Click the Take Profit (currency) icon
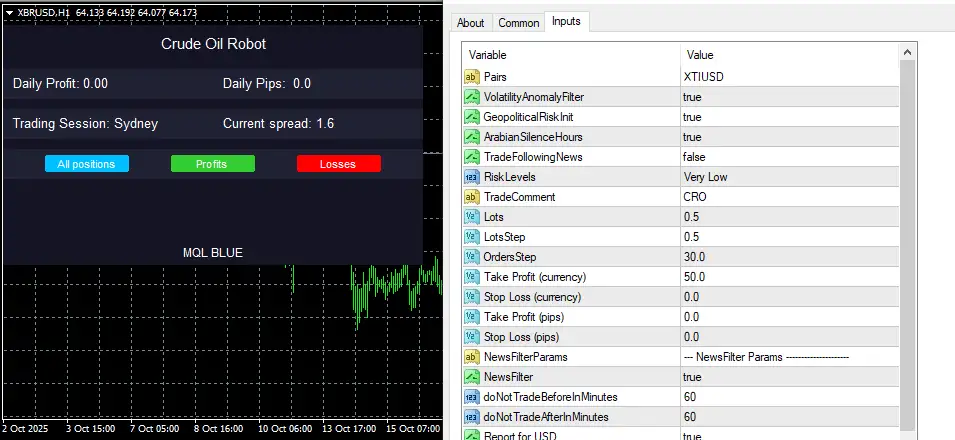955x440 pixels. 472,277
